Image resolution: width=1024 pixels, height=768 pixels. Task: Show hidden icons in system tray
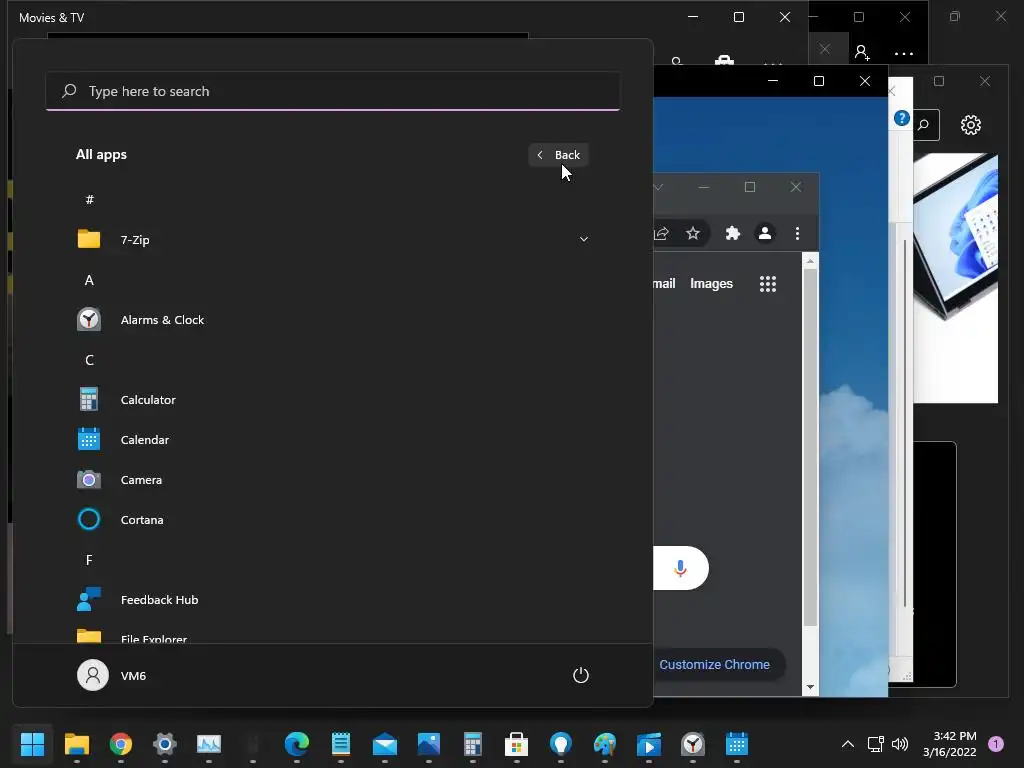[x=848, y=744]
